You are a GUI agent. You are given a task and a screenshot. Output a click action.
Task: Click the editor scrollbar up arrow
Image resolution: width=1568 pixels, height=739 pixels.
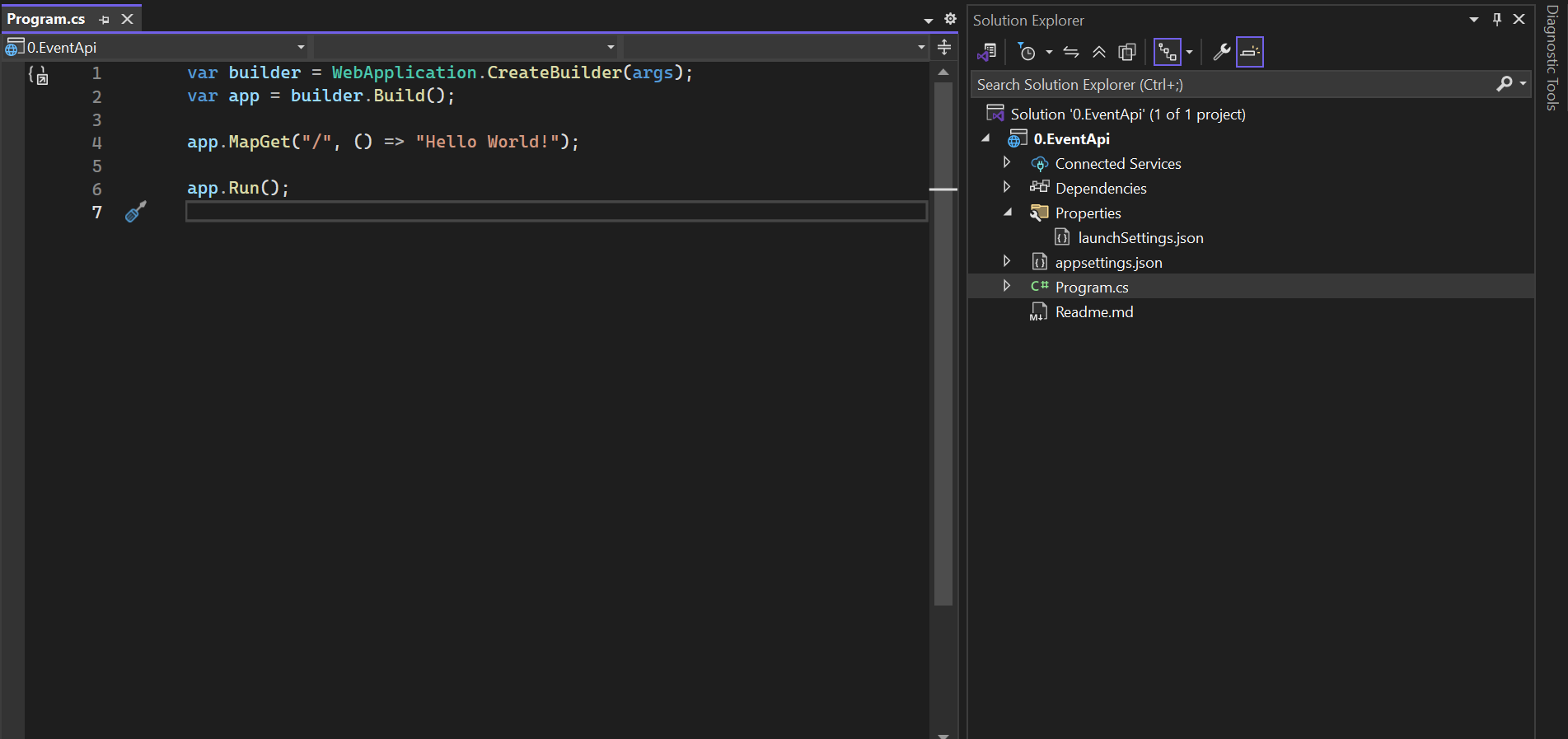(x=943, y=72)
